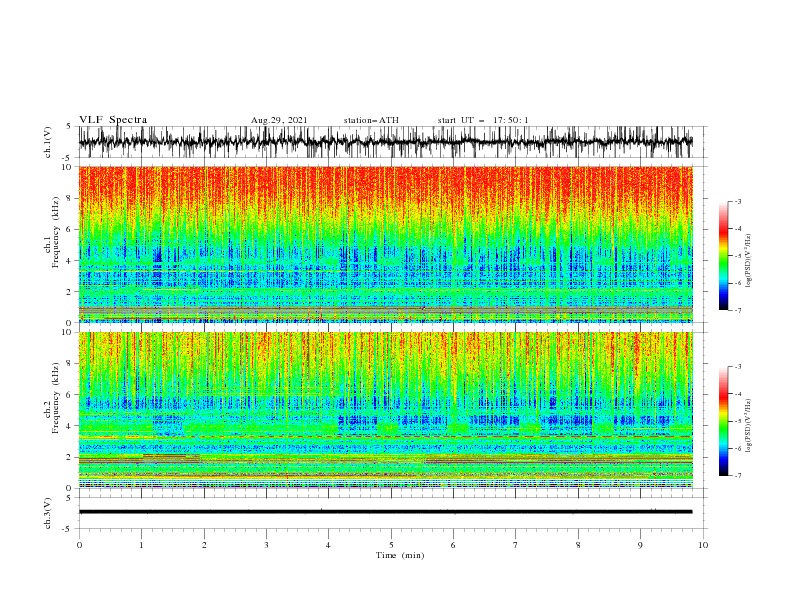Click the time axis tick label "7"
This screenshot has height=612, width=792.
(516, 545)
